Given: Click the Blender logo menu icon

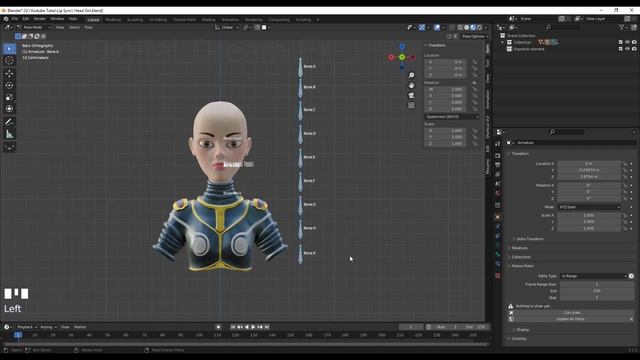Looking at the screenshot, I should (x=6, y=19).
